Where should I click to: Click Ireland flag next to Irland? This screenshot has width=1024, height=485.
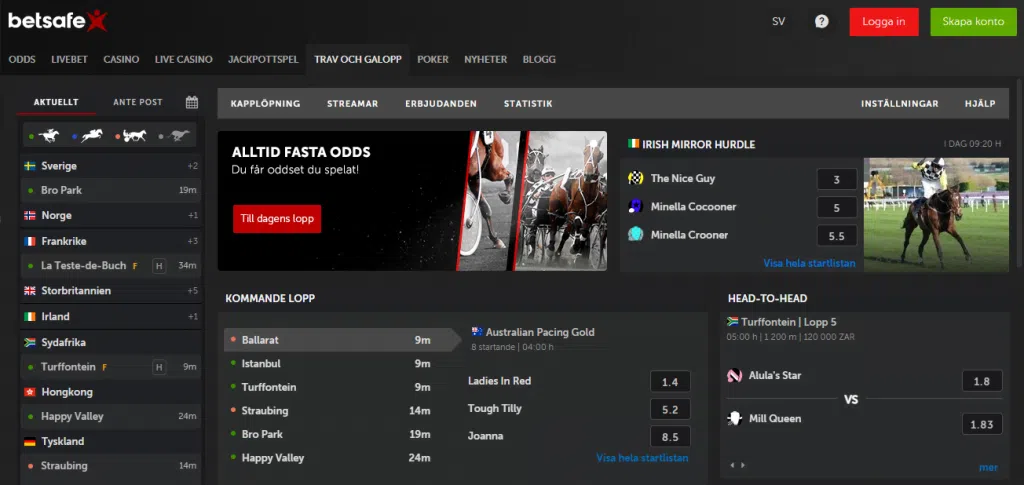pos(30,317)
